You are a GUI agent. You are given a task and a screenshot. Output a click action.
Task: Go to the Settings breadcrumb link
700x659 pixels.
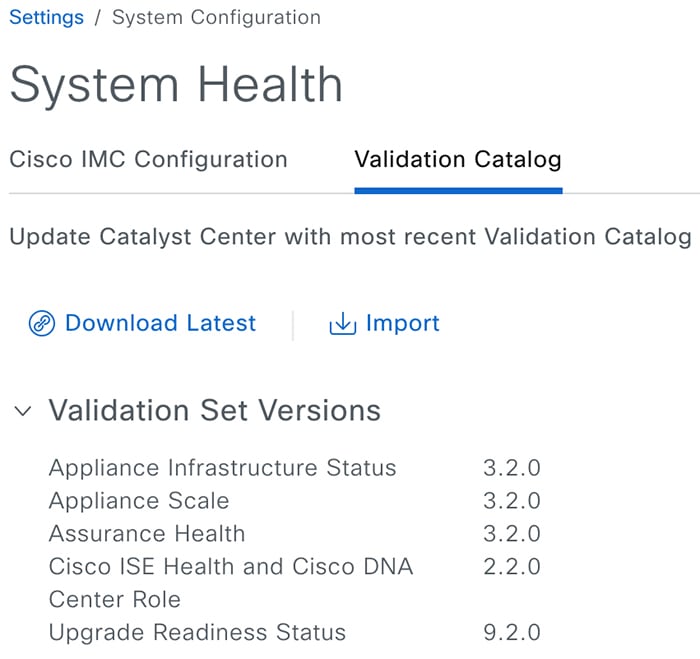[x=46, y=18]
